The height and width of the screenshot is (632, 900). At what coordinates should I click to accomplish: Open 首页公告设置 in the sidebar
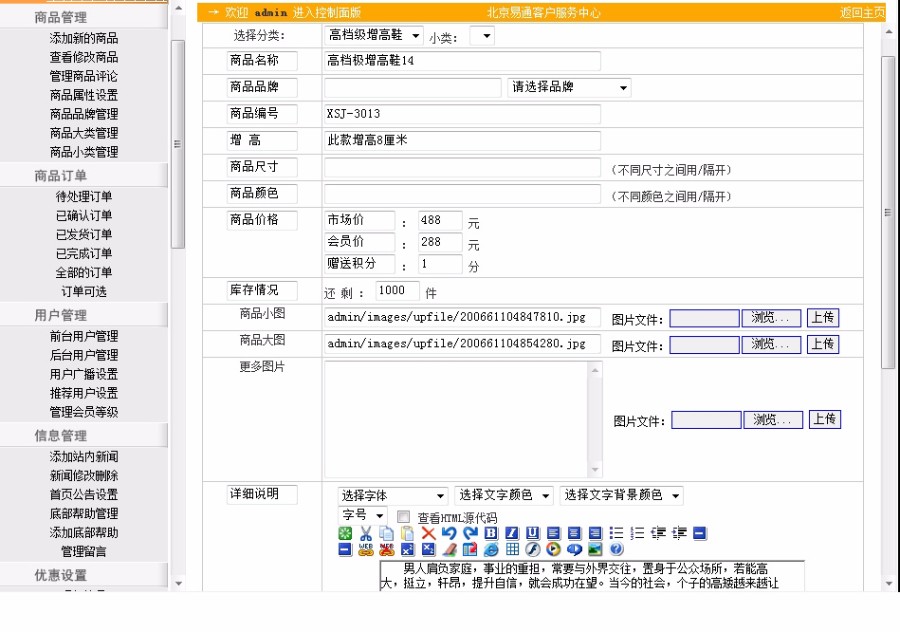click(x=84, y=495)
